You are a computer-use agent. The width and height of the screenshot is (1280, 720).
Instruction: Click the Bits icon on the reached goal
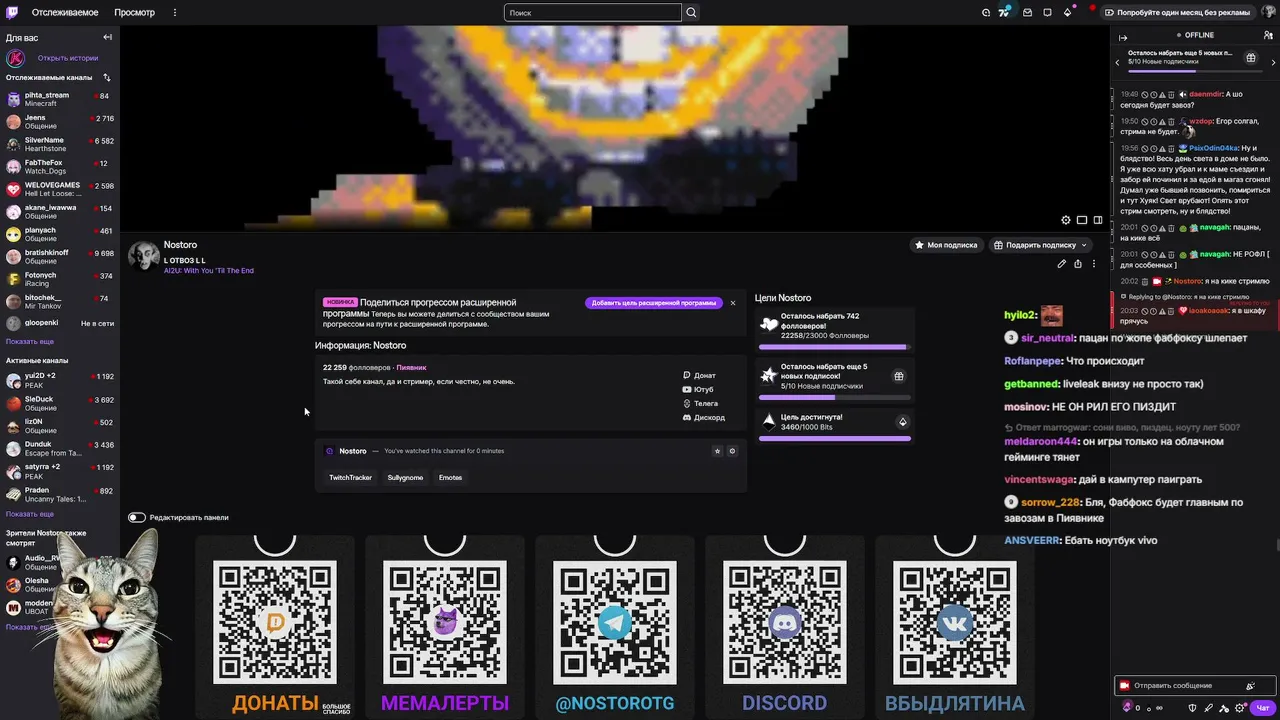902,422
